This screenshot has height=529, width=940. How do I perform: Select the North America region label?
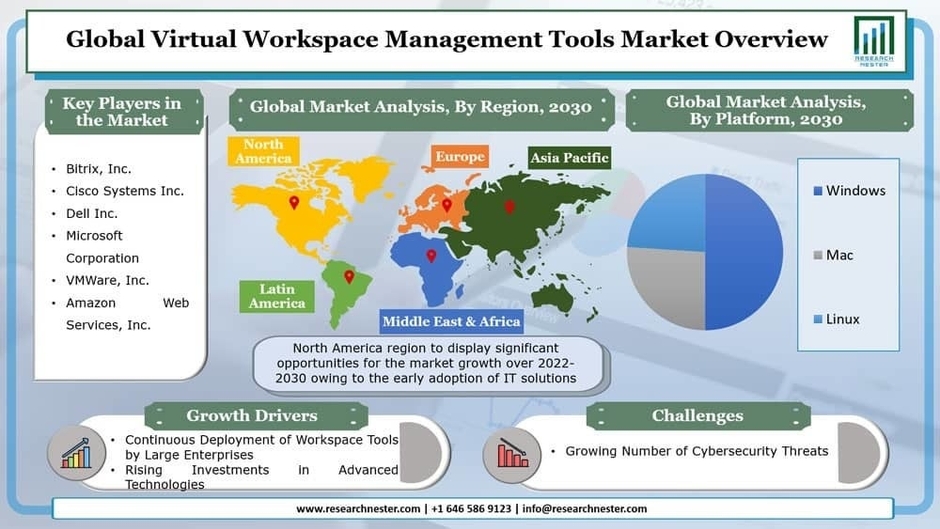pos(263,151)
